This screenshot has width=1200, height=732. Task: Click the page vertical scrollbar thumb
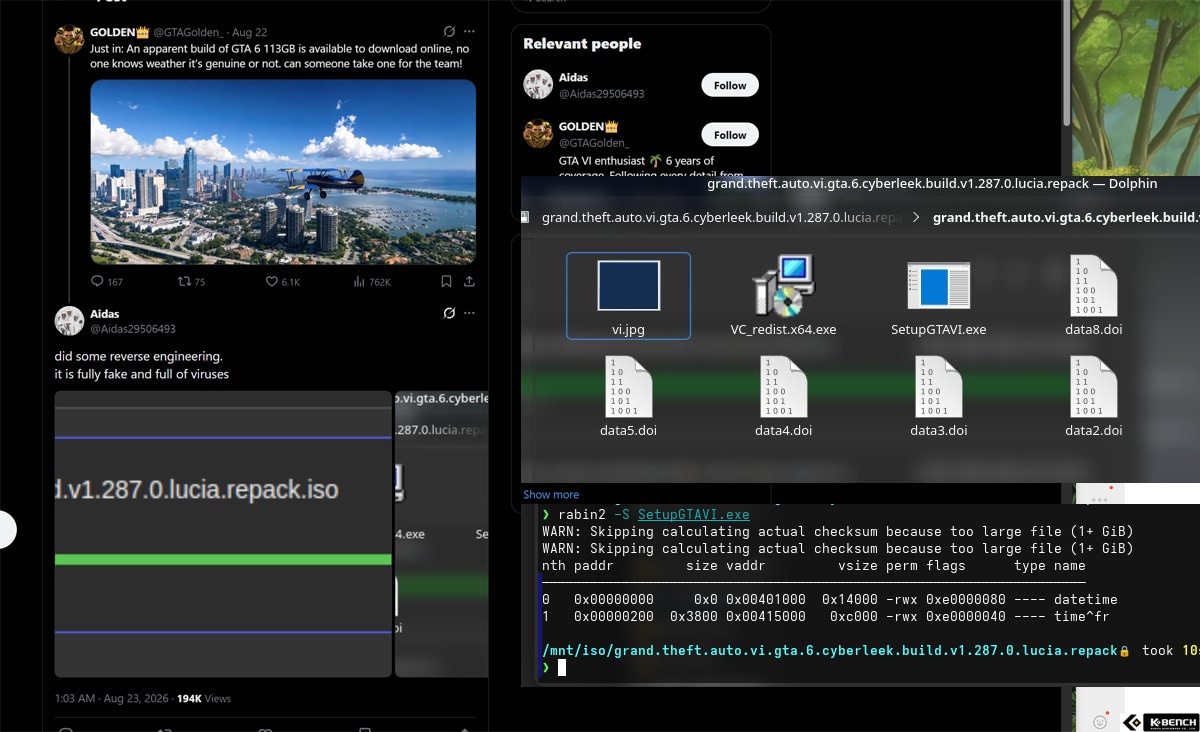(x=1066, y=63)
